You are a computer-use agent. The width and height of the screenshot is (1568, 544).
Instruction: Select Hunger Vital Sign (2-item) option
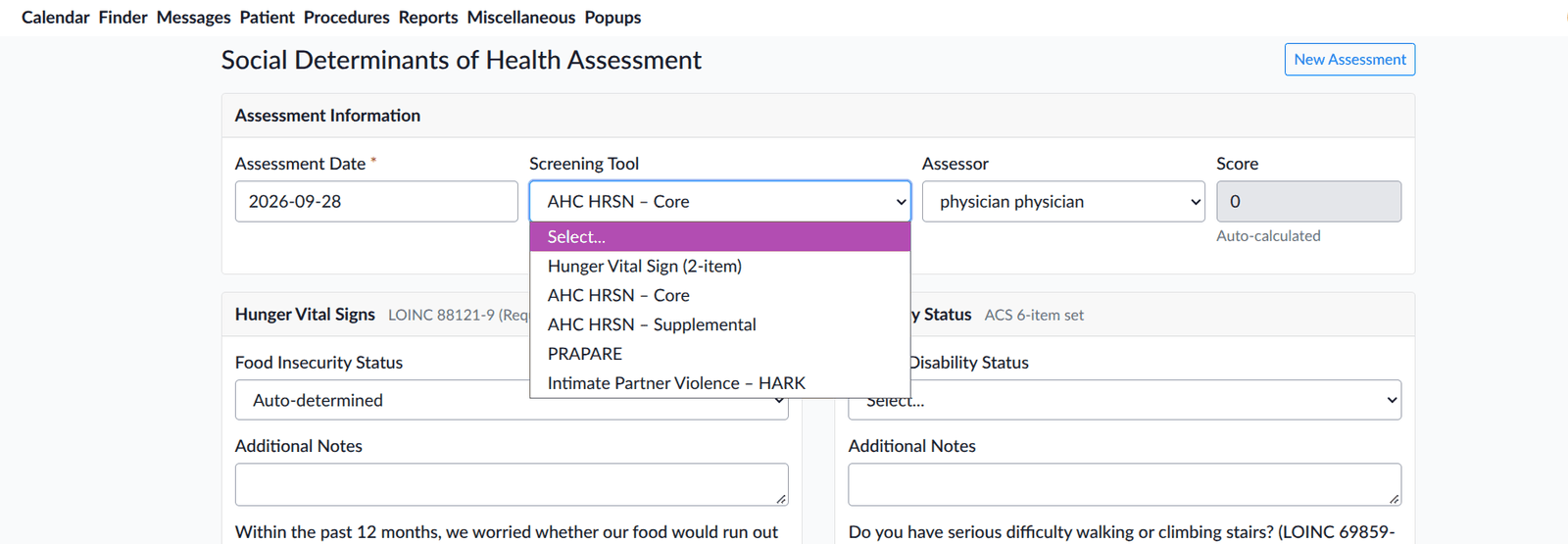click(720, 266)
